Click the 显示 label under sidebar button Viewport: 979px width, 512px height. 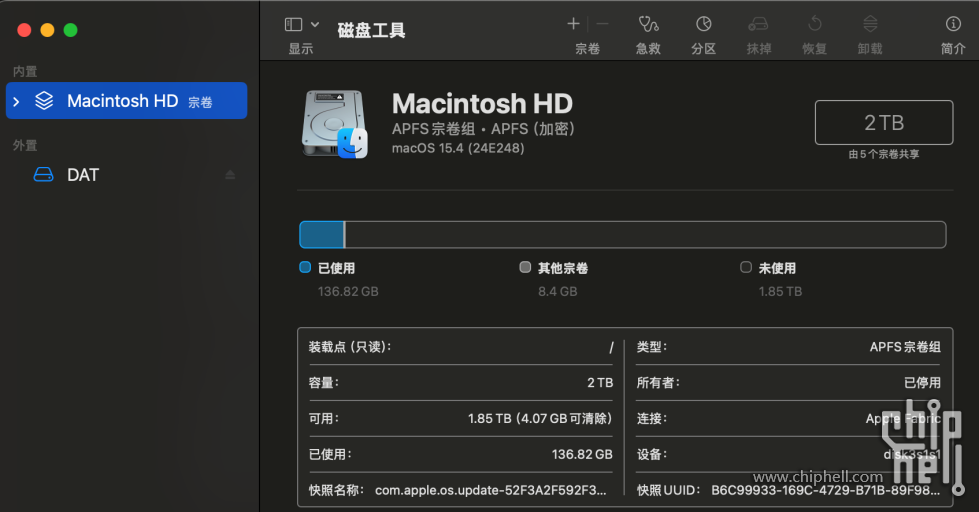tap(300, 49)
